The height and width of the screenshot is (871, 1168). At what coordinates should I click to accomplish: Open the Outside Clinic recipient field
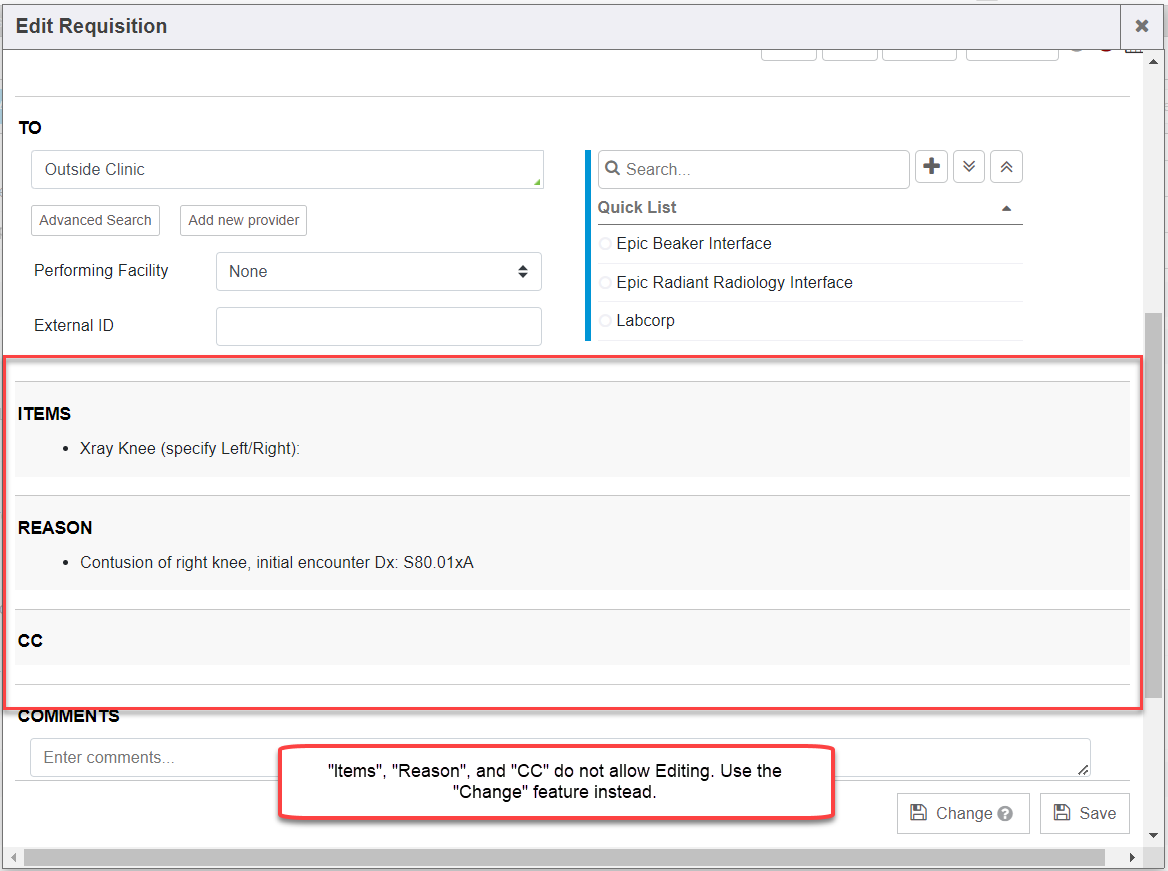[x=287, y=170]
